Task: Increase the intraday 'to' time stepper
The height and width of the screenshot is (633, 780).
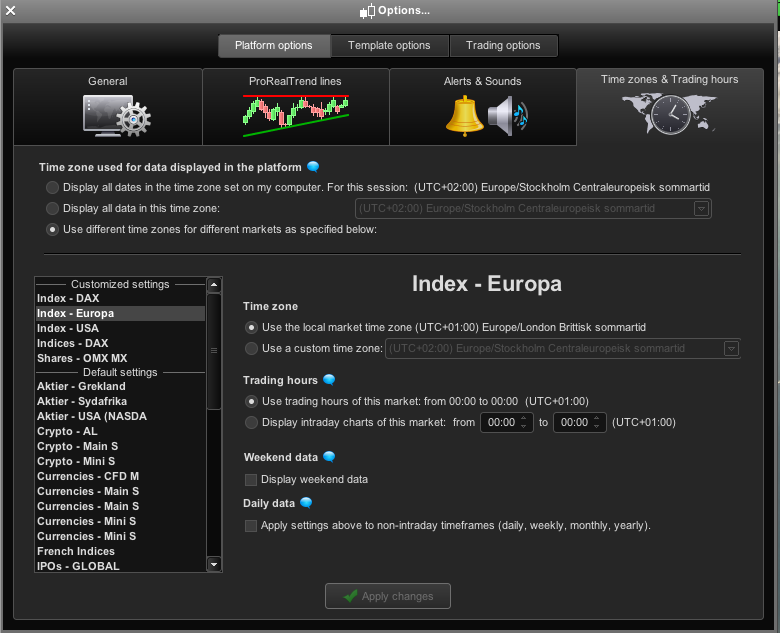Action: click(596, 419)
